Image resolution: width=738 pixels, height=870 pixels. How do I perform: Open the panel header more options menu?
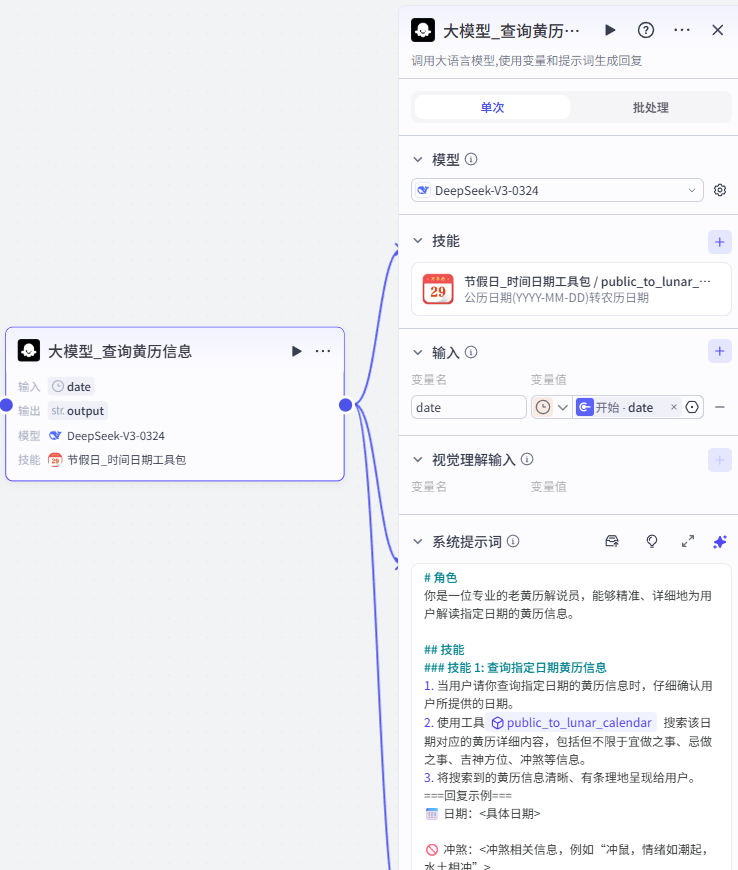click(x=681, y=30)
